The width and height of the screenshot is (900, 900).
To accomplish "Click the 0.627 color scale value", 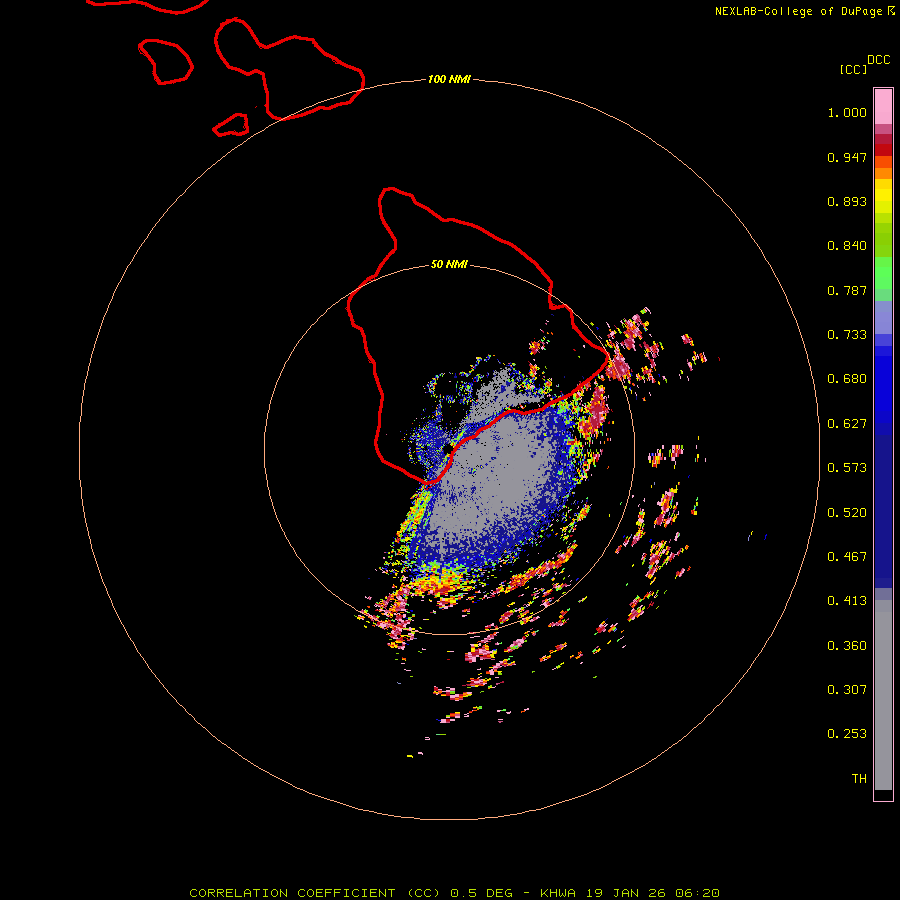I will point(847,424).
